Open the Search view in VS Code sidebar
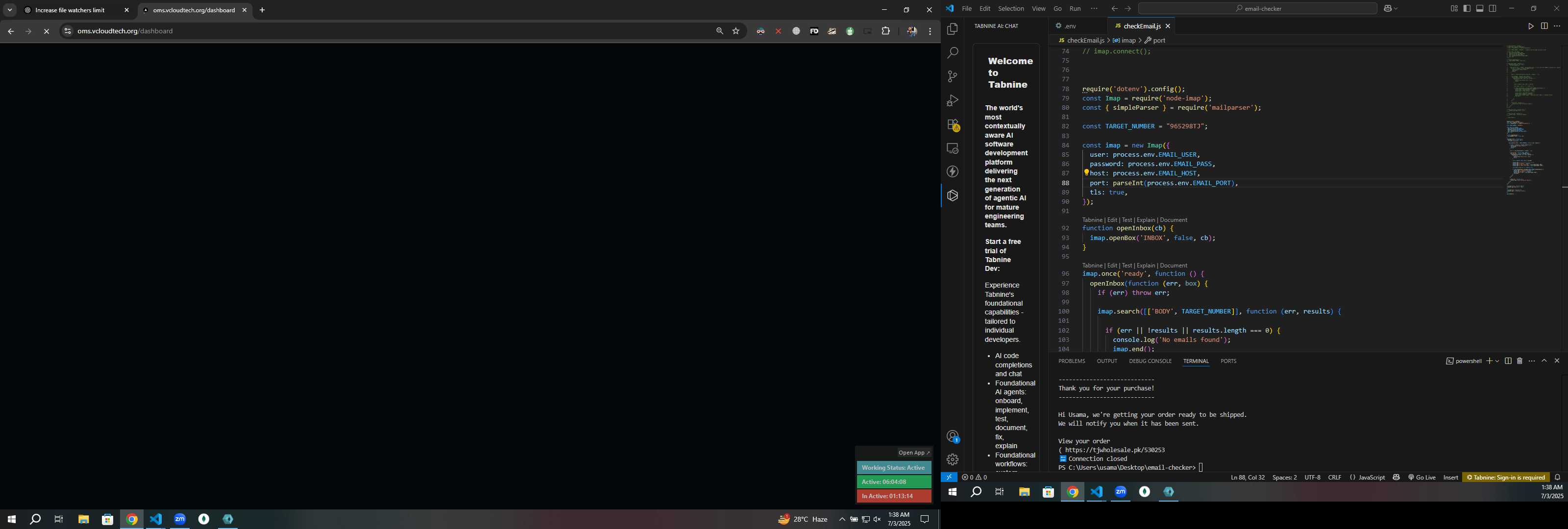Viewport: 1568px width, 529px height. 952,53
